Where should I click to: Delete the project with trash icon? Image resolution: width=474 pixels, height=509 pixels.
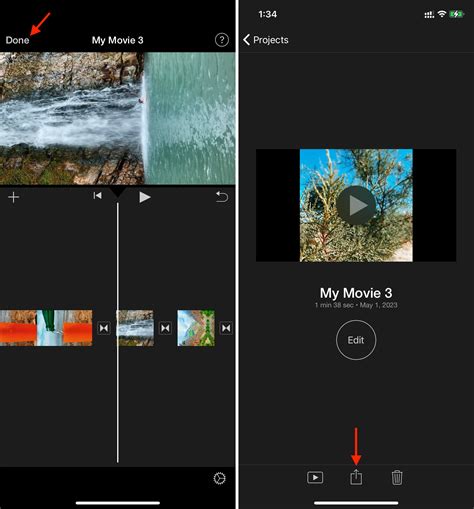[x=397, y=477]
